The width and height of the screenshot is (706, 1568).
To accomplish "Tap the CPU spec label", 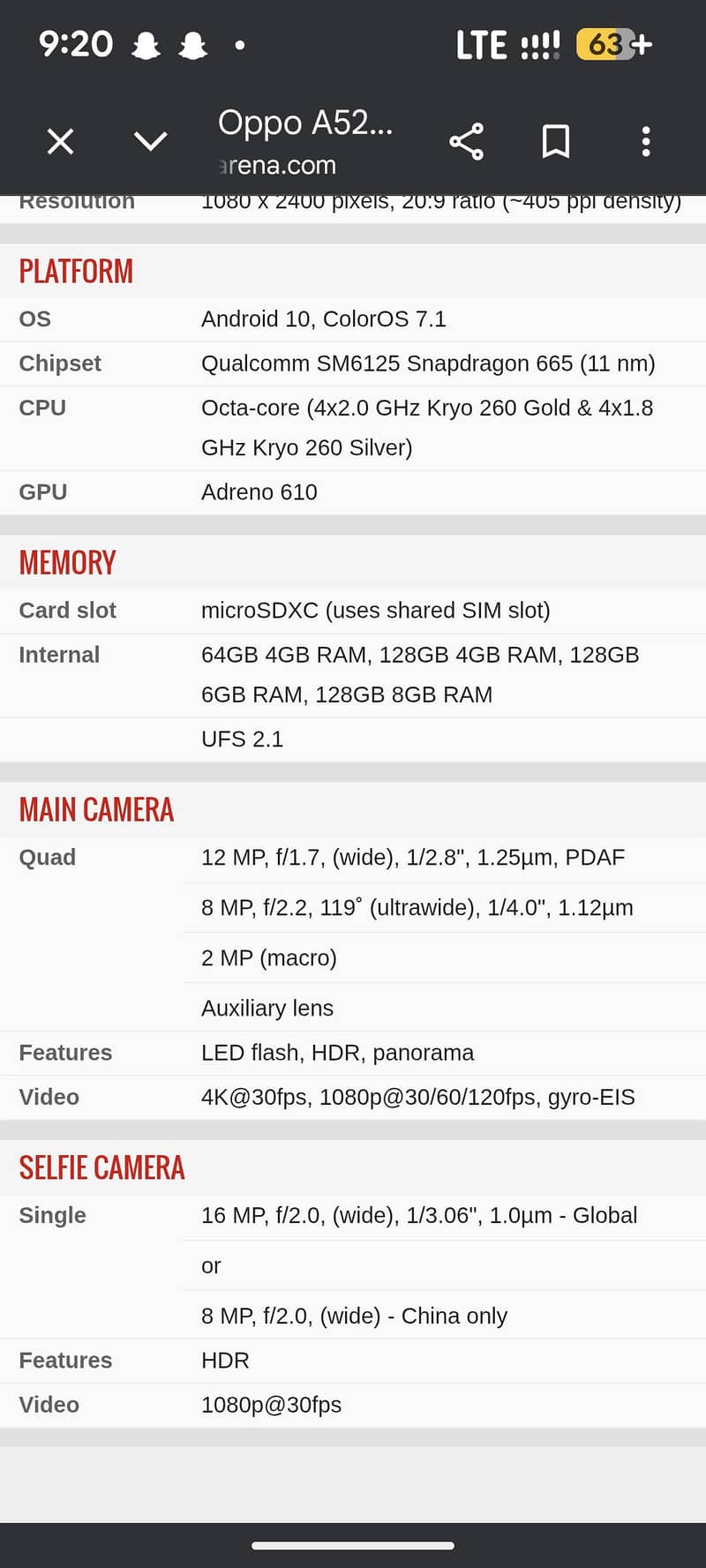I will click(x=42, y=408).
